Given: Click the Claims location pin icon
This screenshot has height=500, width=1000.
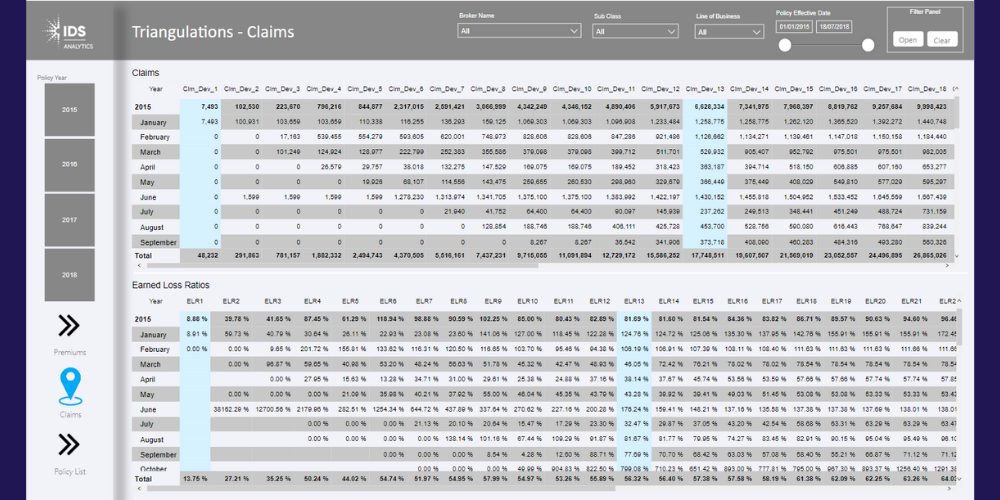Looking at the screenshot, I should pos(69,387).
